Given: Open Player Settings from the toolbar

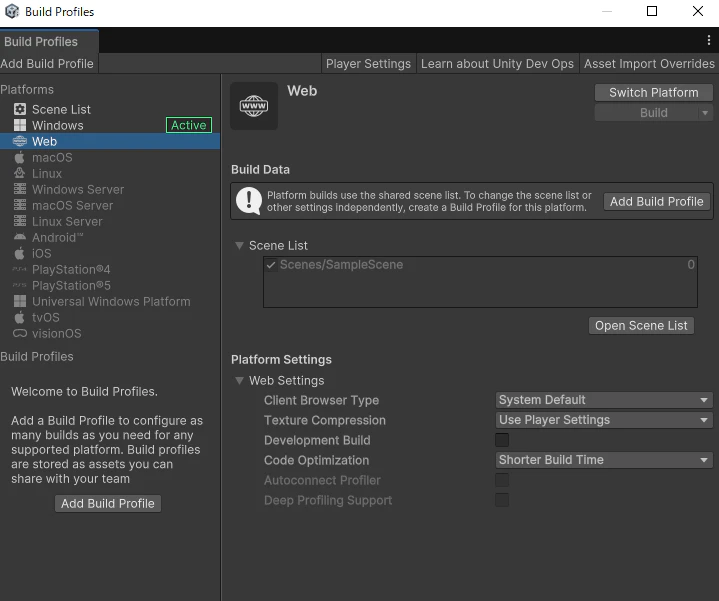Looking at the screenshot, I should click(368, 64).
